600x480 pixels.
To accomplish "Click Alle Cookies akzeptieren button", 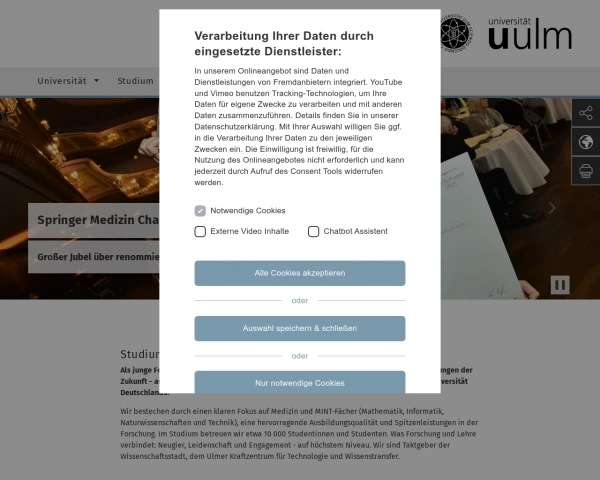I will (300, 273).
